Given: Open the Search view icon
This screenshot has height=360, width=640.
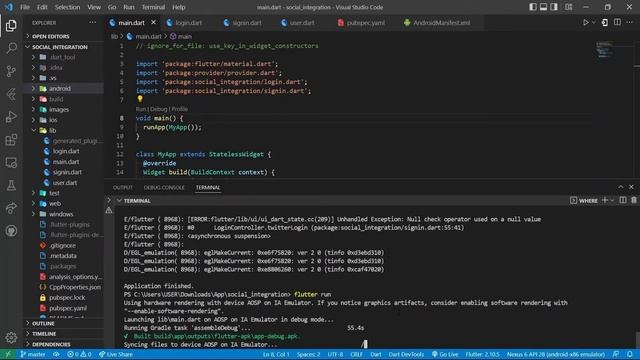Looking at the screenshot, I should [x=11, y=48].
